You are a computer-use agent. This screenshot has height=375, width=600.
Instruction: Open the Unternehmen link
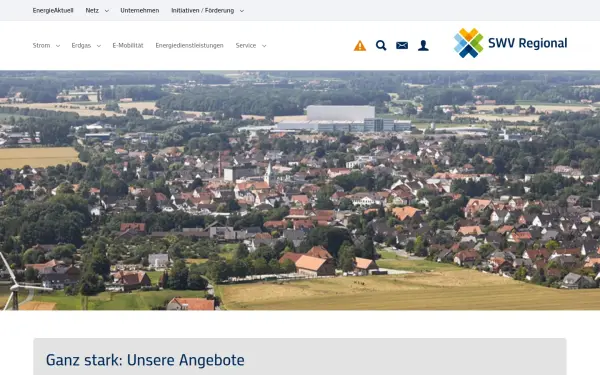coord(140,11)
